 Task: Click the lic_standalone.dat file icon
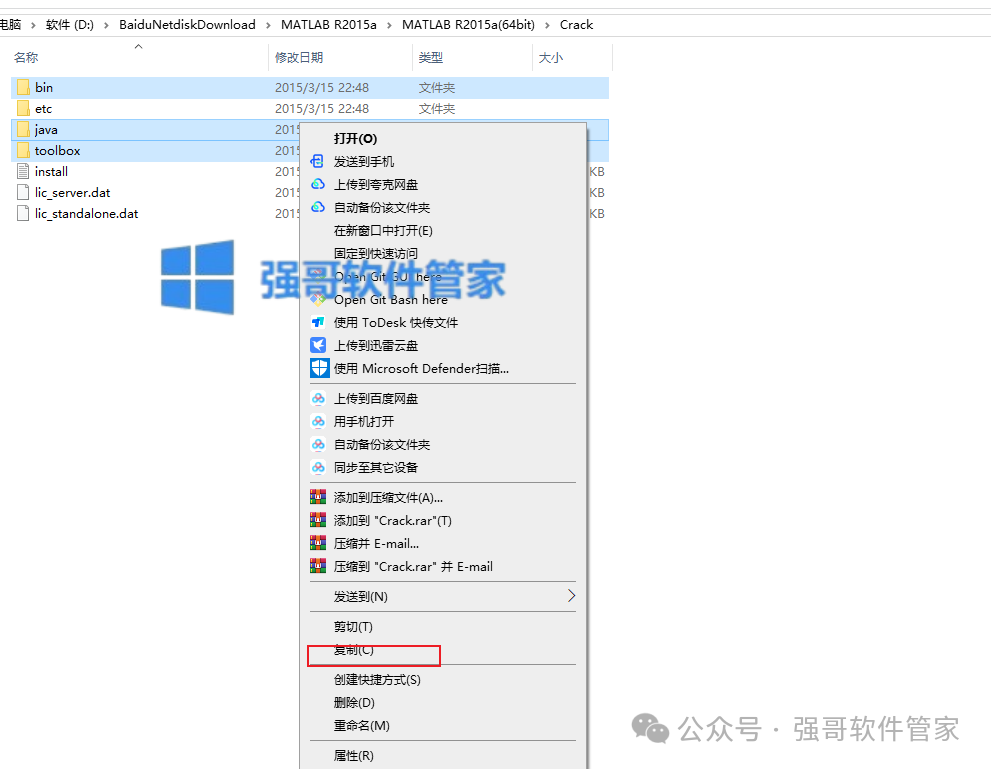click(x=23, y=214)
